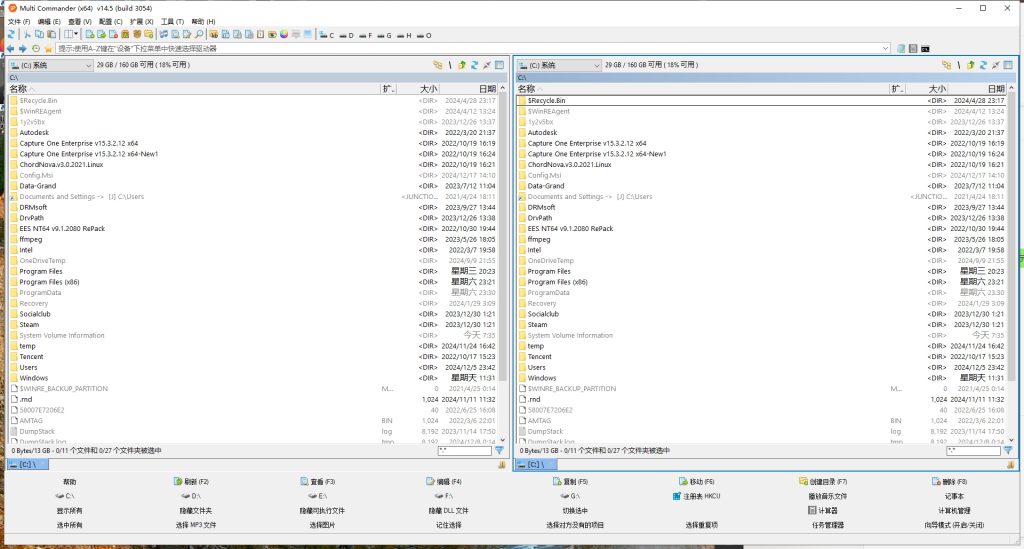Click right panel layout window icon
The height and width of the screenshot is (549, 1024).
tap(1008, 65)
